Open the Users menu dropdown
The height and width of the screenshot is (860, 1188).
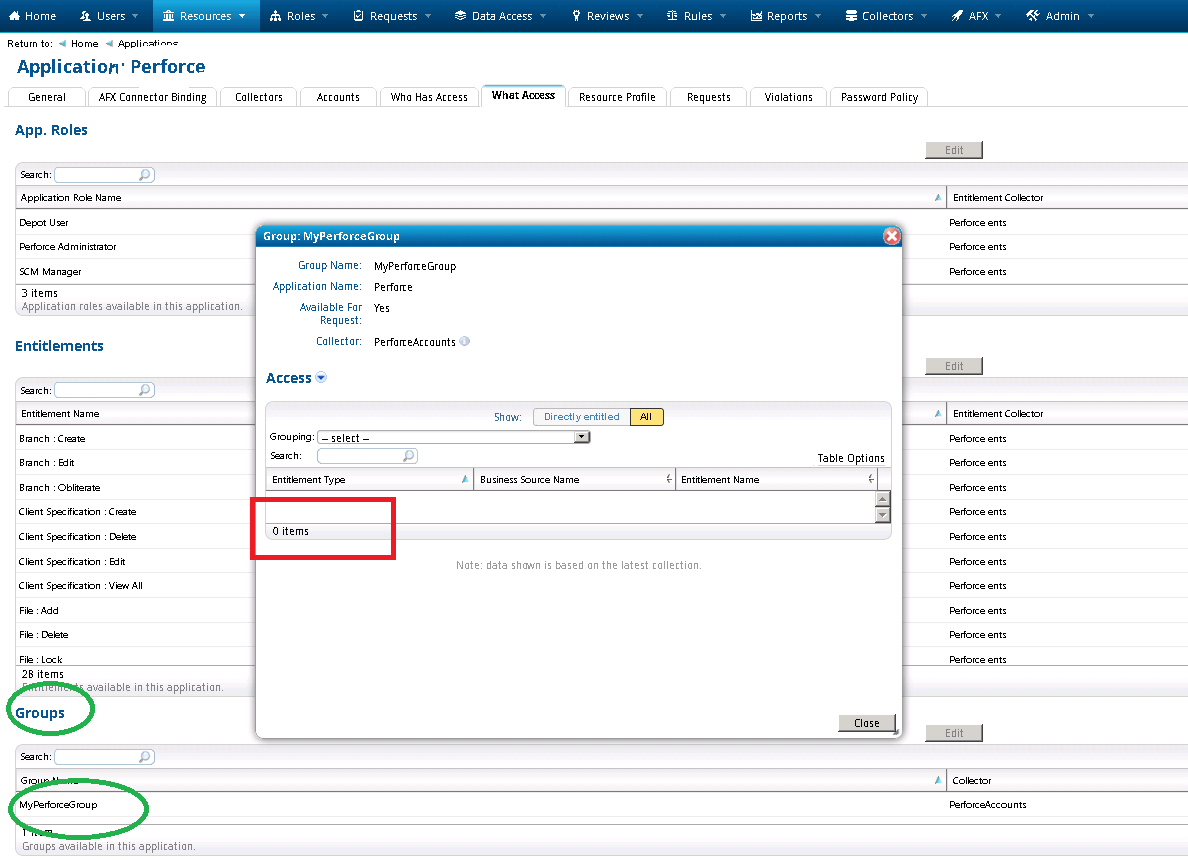pyautogui.click(x=135, y=17)
